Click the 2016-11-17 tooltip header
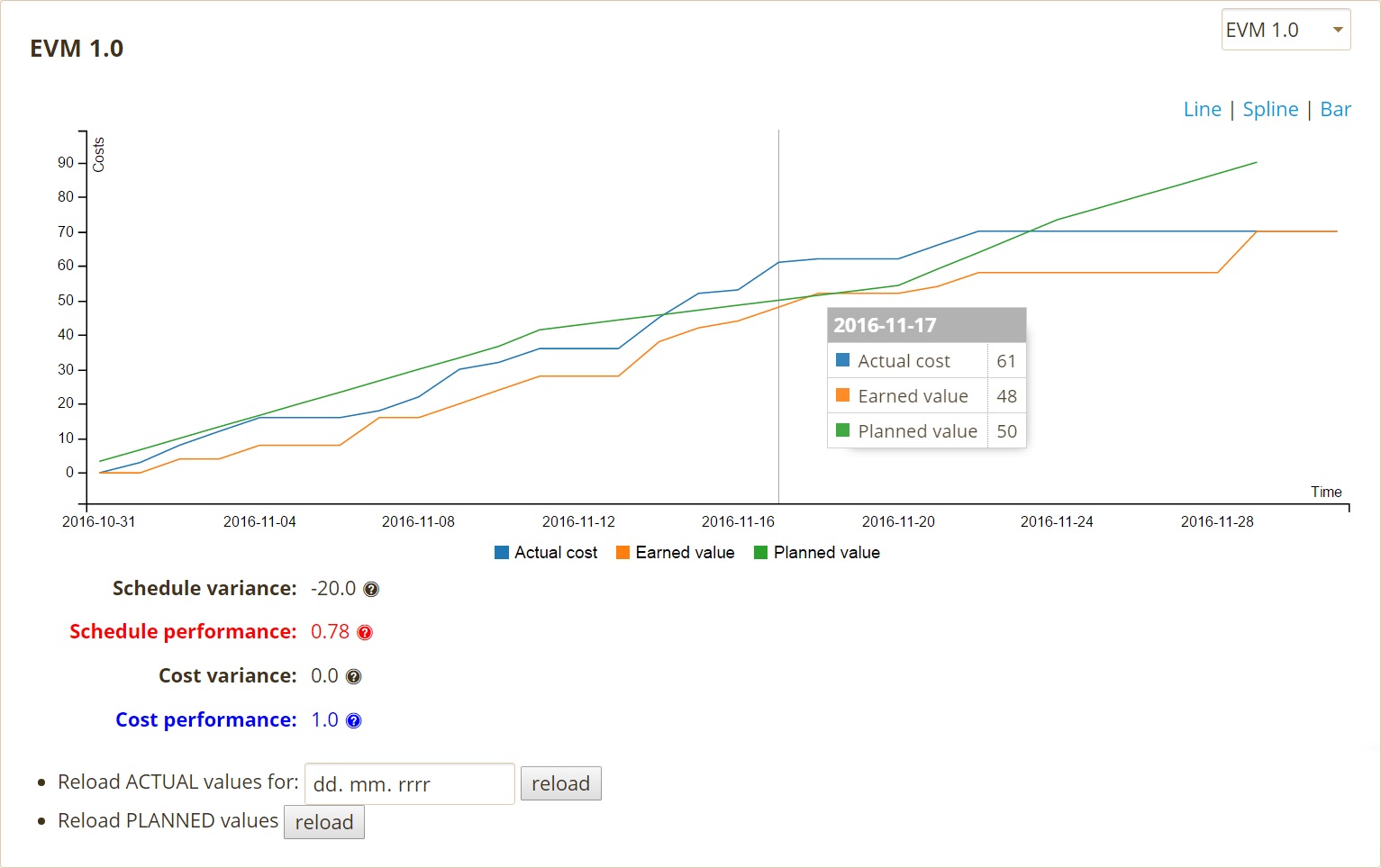 coord(926,325)
